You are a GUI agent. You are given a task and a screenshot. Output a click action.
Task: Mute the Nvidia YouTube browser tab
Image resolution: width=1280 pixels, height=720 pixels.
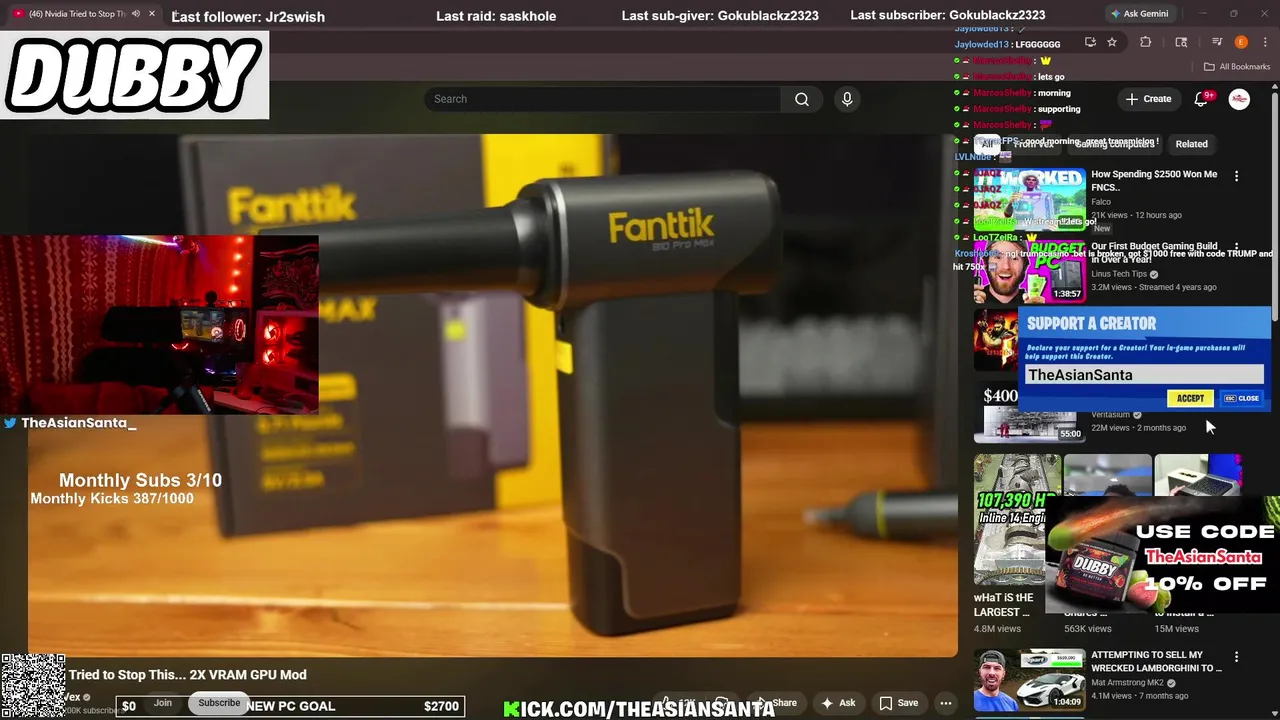pyautogui.click(x=136, y=14)
